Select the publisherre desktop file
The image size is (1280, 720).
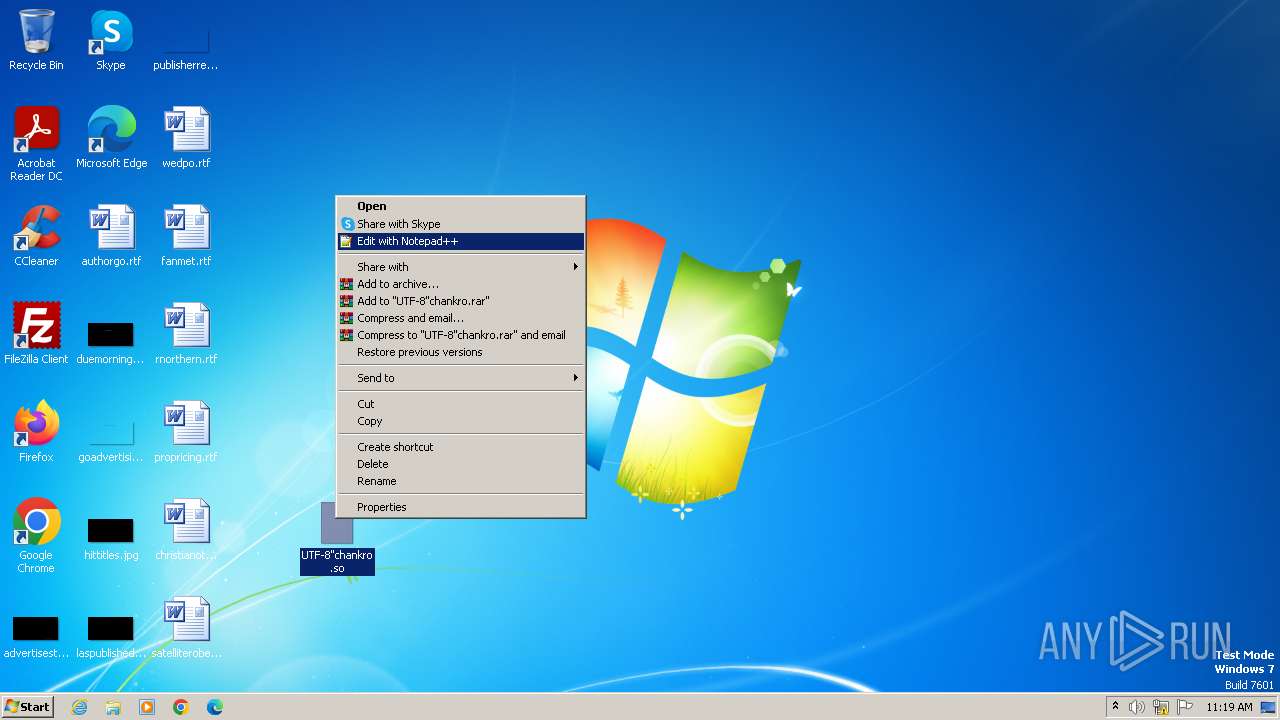185,40
